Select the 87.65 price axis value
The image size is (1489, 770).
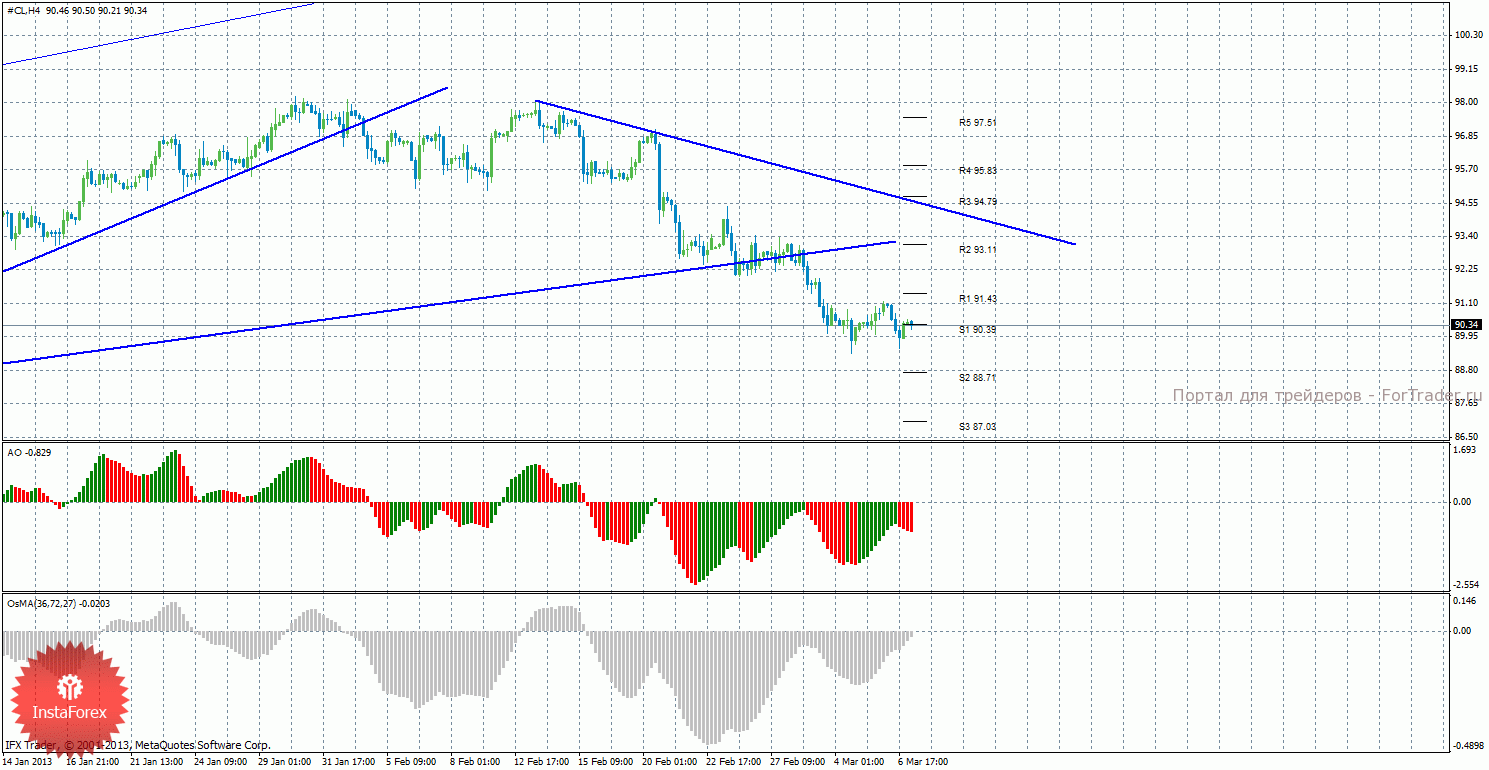tap(1468, 403)
